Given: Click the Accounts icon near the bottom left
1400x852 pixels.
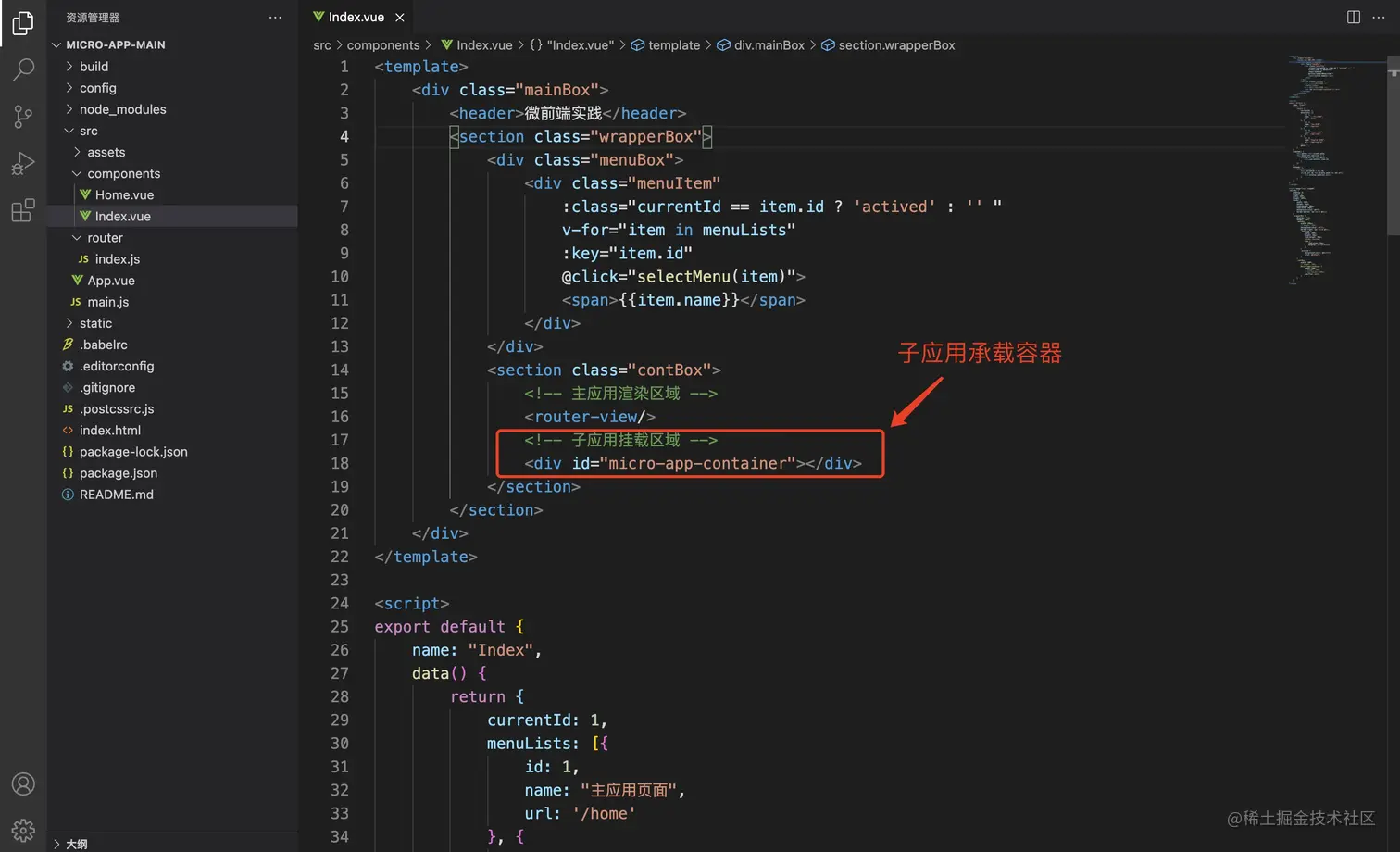Looking at the screenshot, I should pos(22,783).
